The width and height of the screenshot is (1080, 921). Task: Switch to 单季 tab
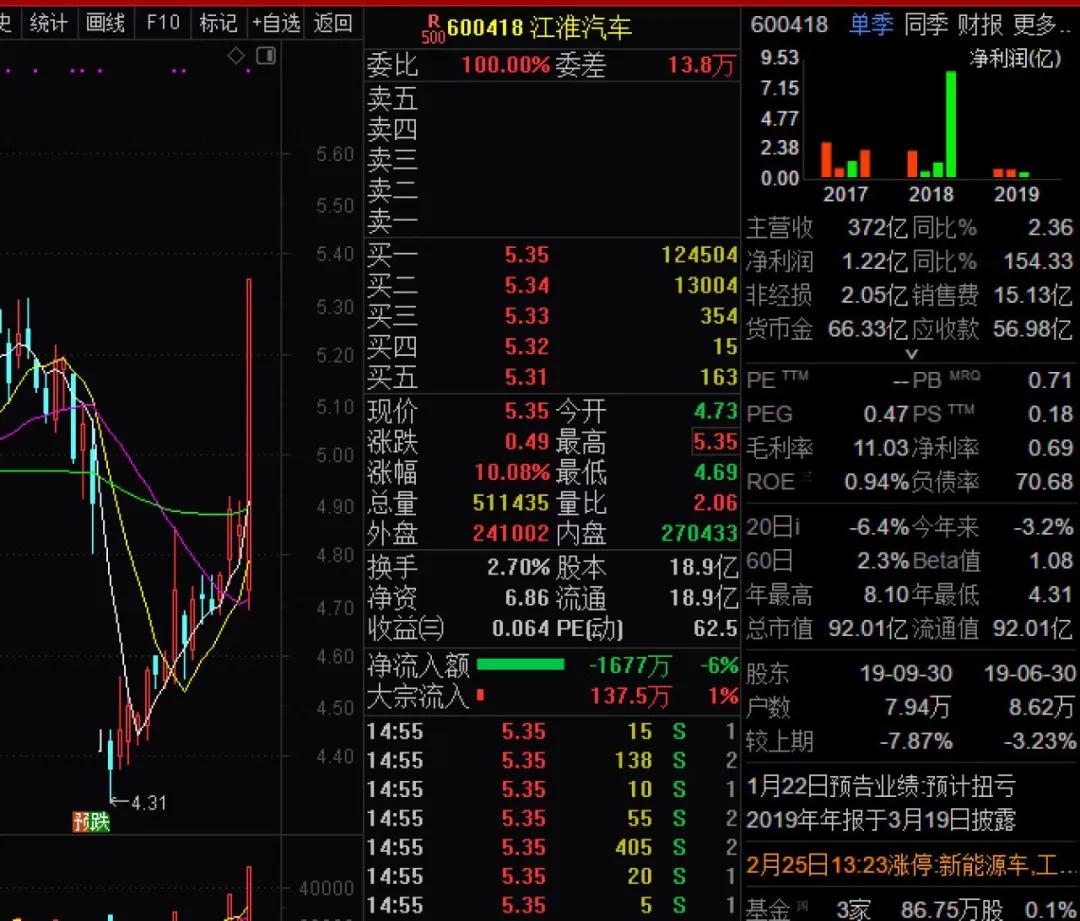tap(871, 25)
